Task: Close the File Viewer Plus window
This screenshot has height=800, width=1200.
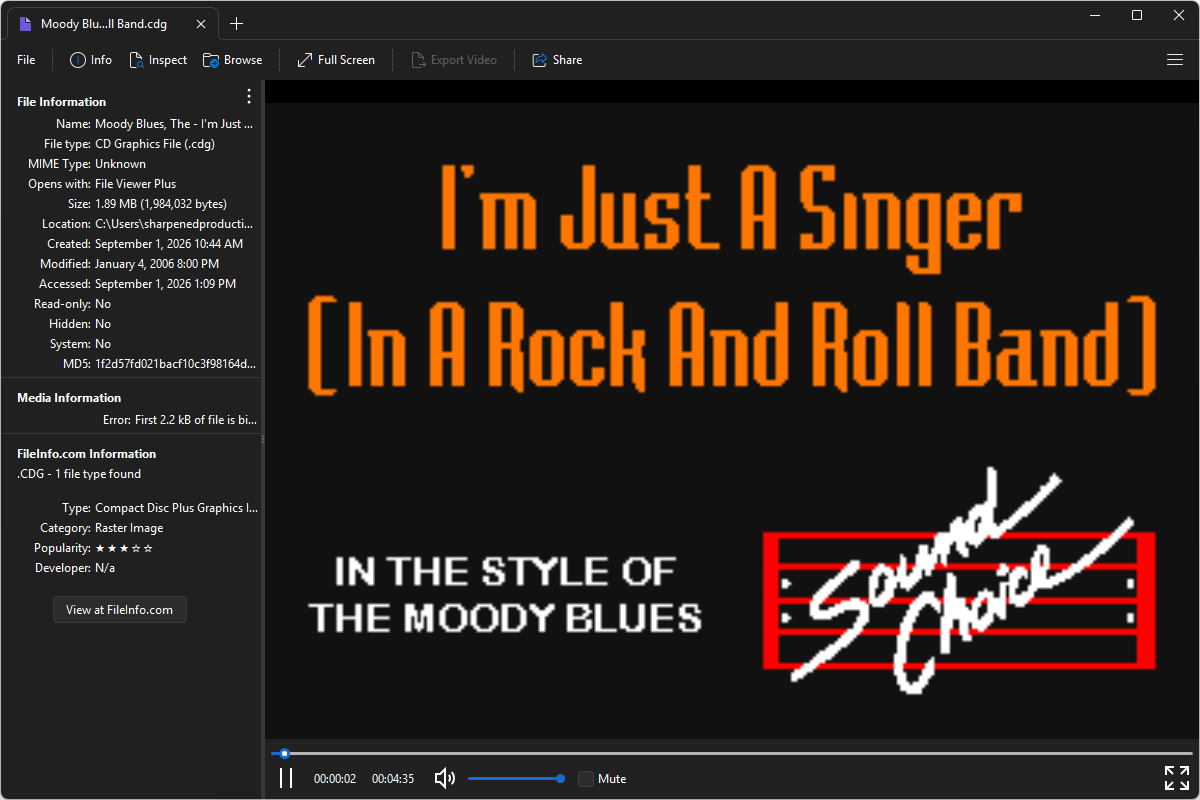Action: coord(1180,15)
